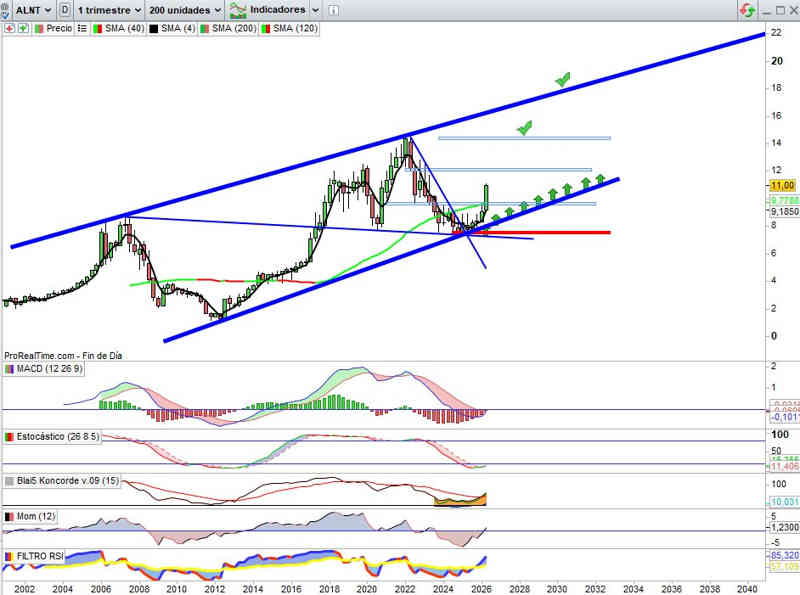This screenshot has height=595, width=800.
Task: Click the green plus icon beside Precio
Action: click(x=23, y=29)
